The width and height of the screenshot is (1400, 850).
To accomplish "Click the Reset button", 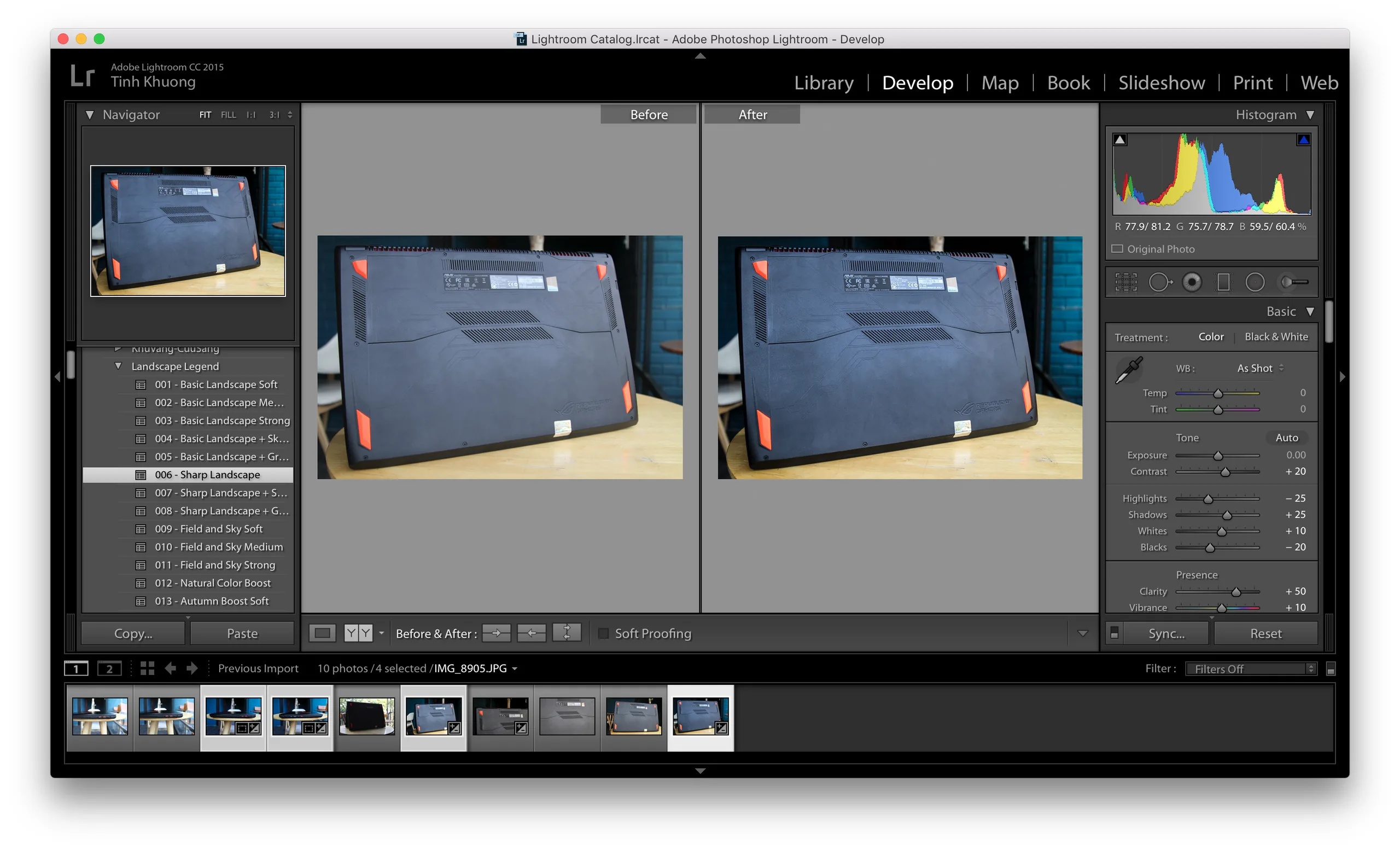I will point(1265,633).
